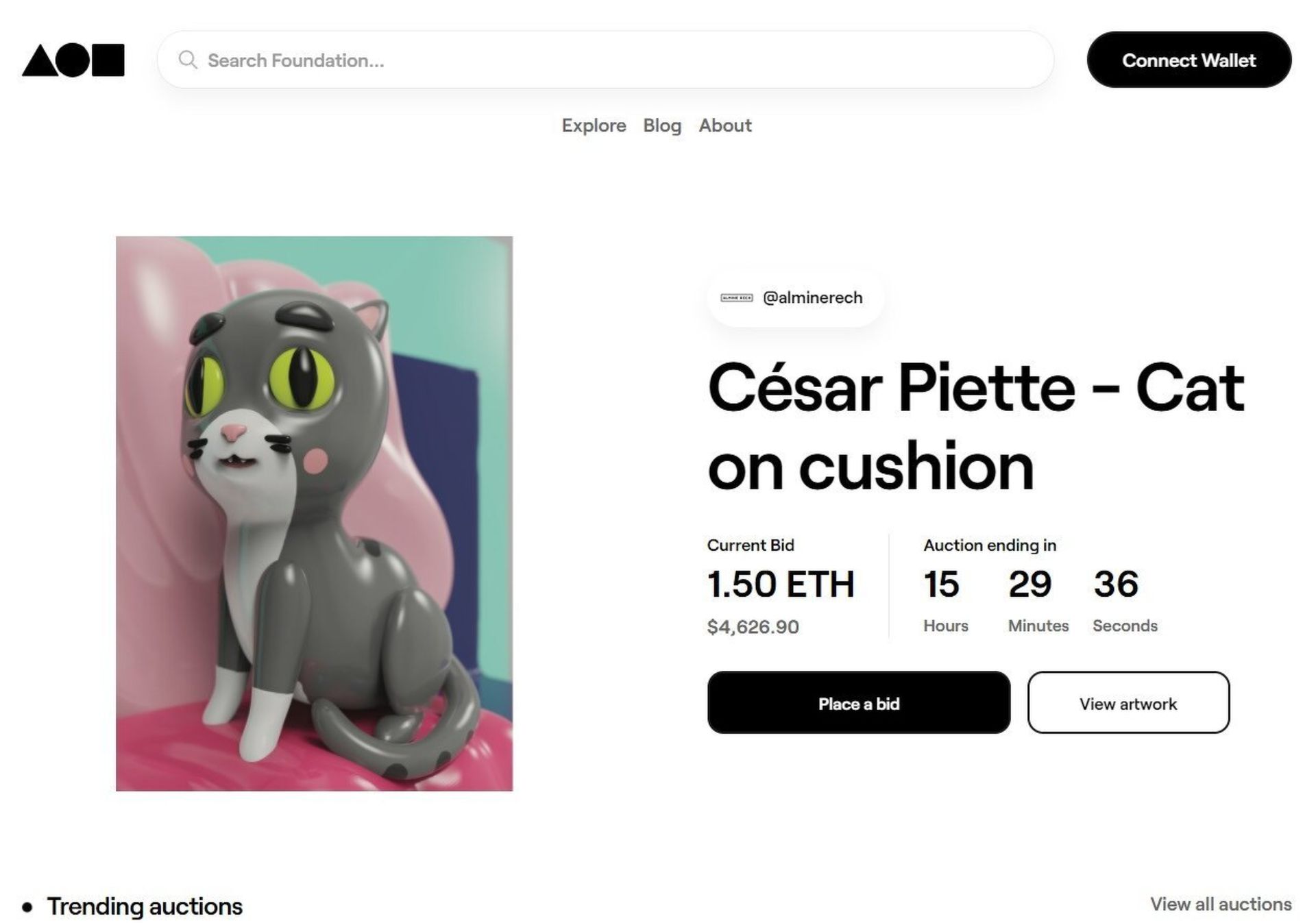Click the 15 Hours countdown value

pyautogui.click(x=942, y=584)
